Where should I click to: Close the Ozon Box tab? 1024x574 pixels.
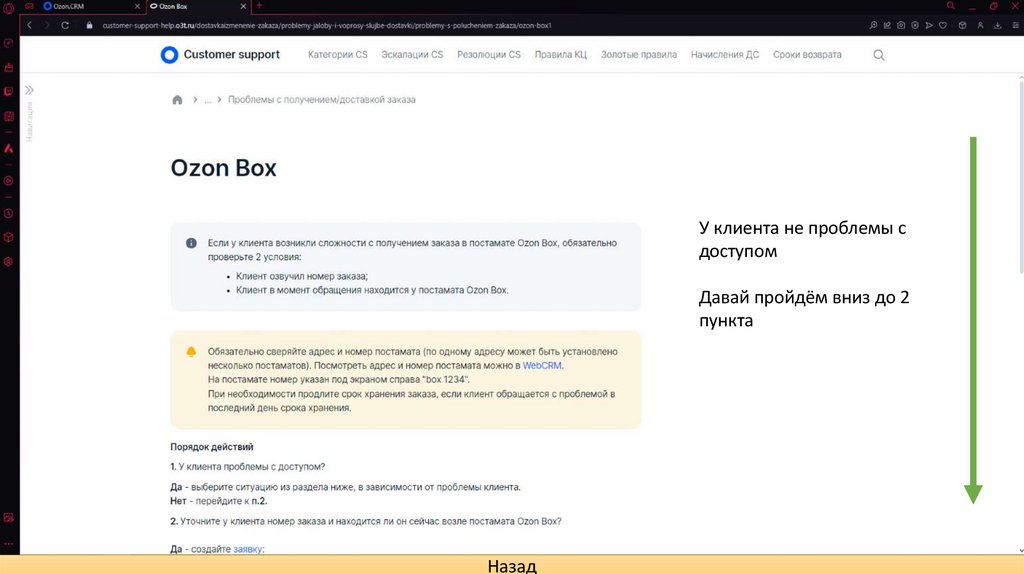point(244,6)
